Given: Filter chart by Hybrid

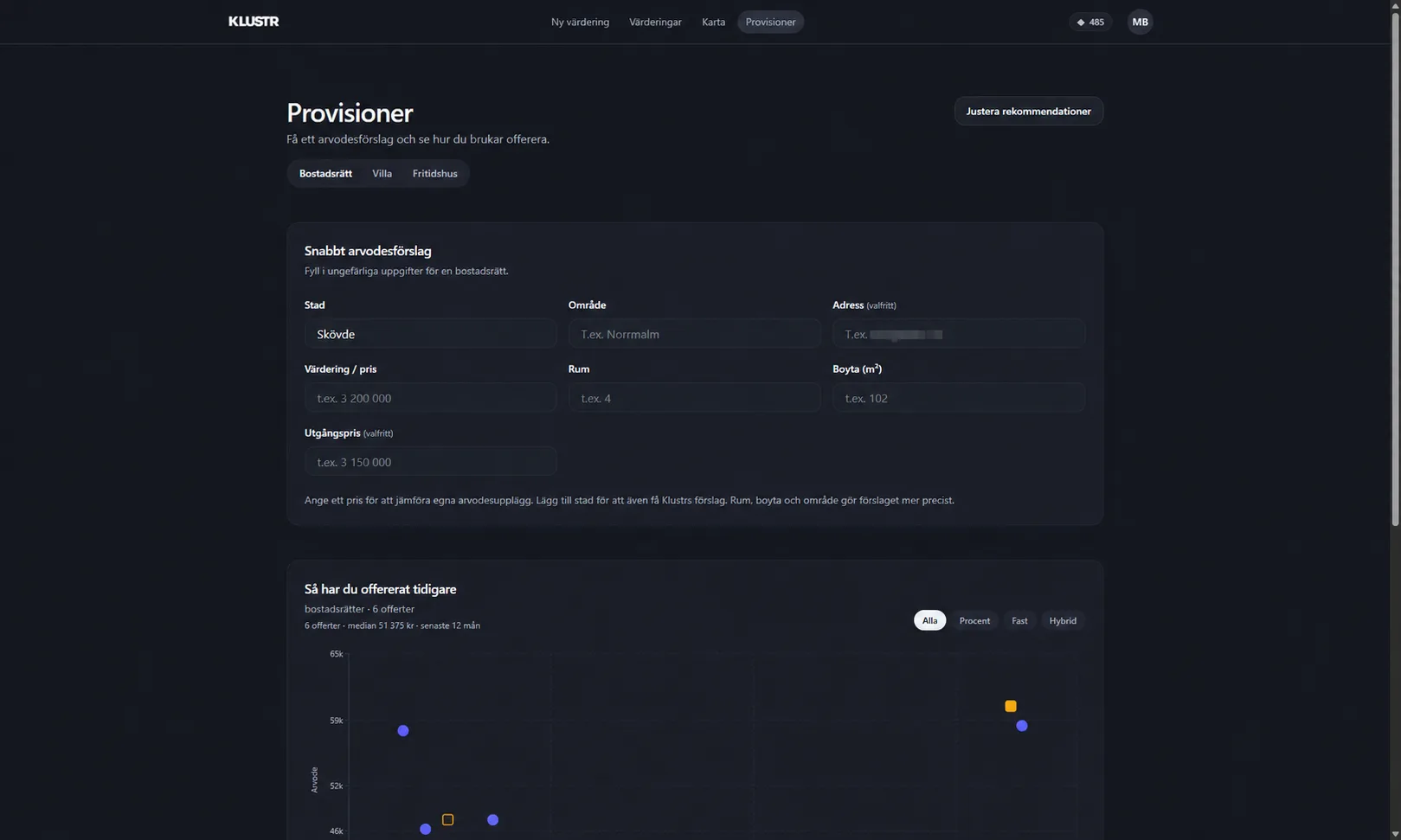Looking at the screenshot, I should pos(1063,621).
